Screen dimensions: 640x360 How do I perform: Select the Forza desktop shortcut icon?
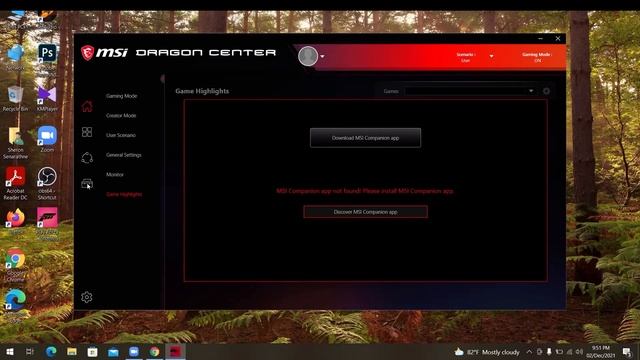click(47, 224)
